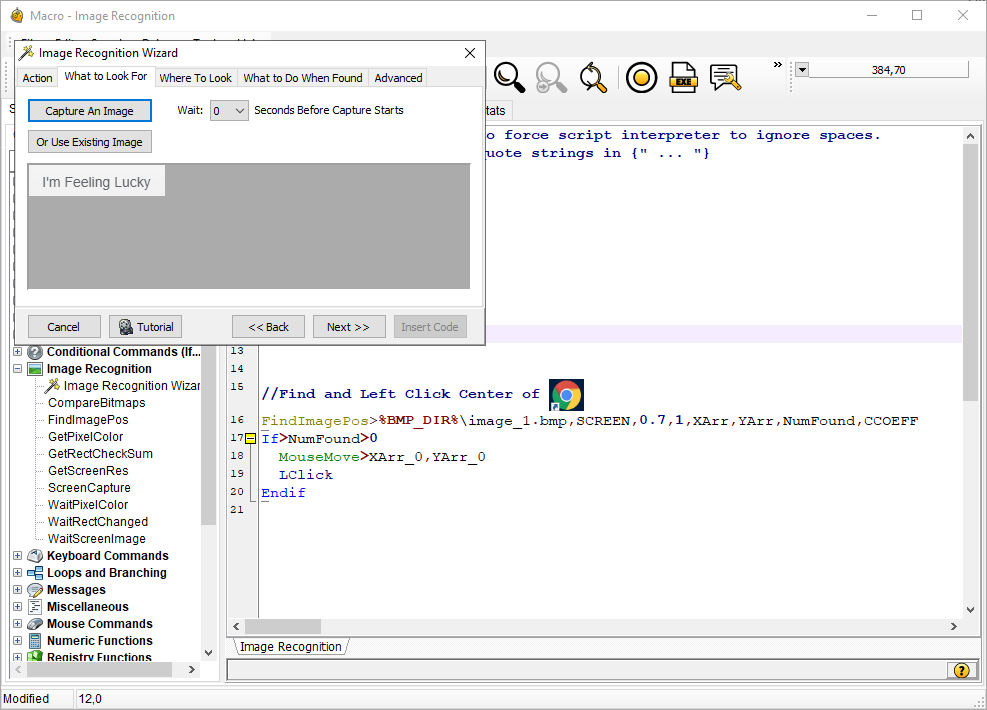The width and height of the screenshot is (987, 710).
Task: Click the Compile to EXE toolbar icon
Action: tap(683, 77)
